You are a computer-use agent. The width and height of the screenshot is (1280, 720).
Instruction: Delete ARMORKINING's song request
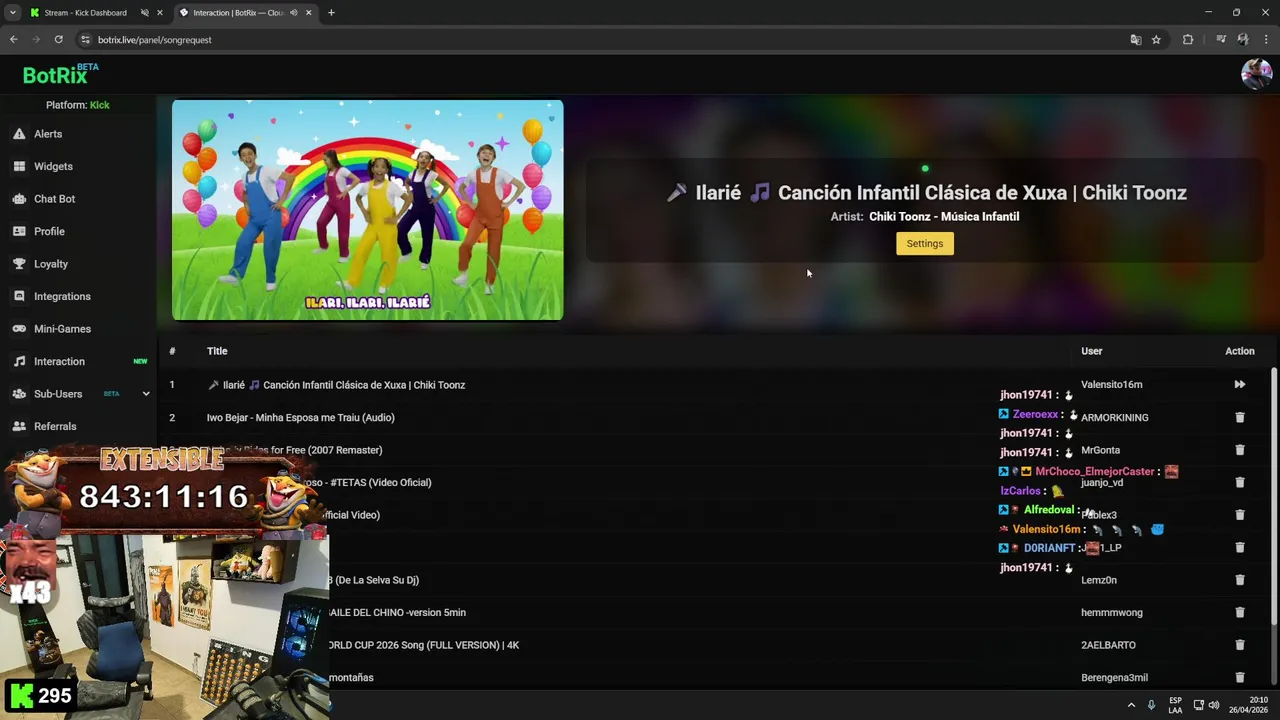pyautogui.click(x=1240, y=417)
